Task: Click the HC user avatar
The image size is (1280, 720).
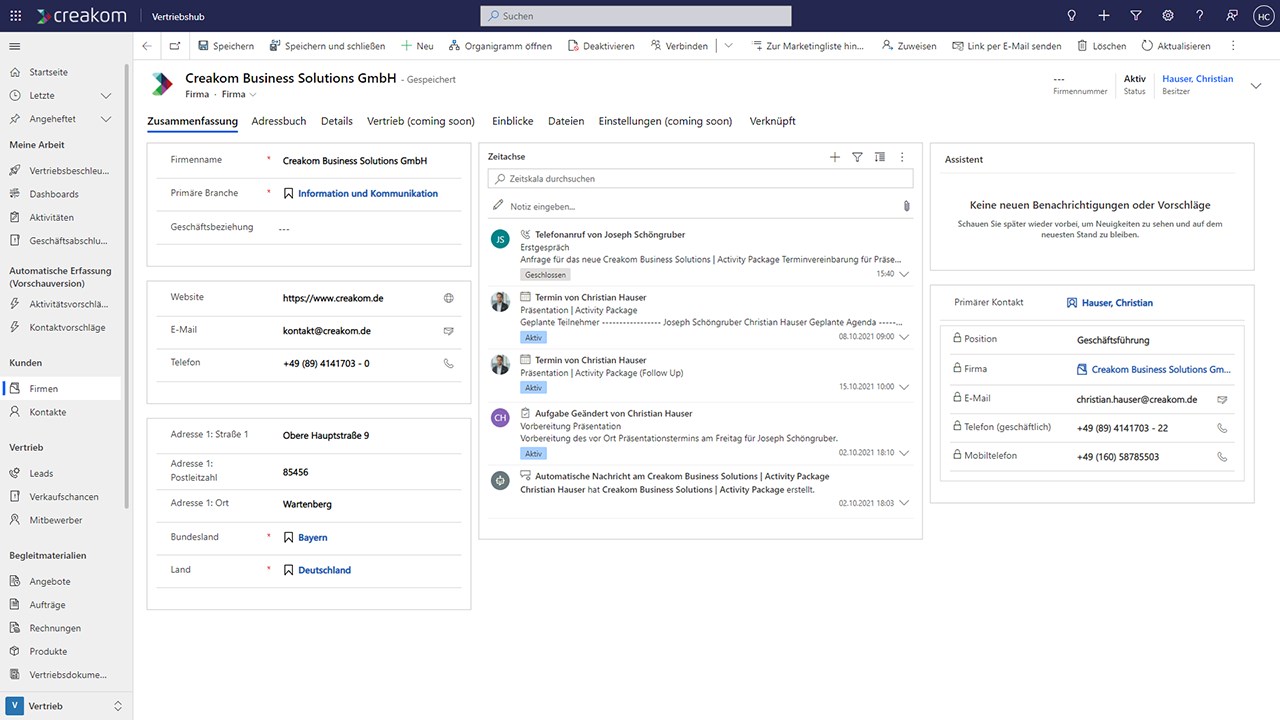Action: 1263,16
